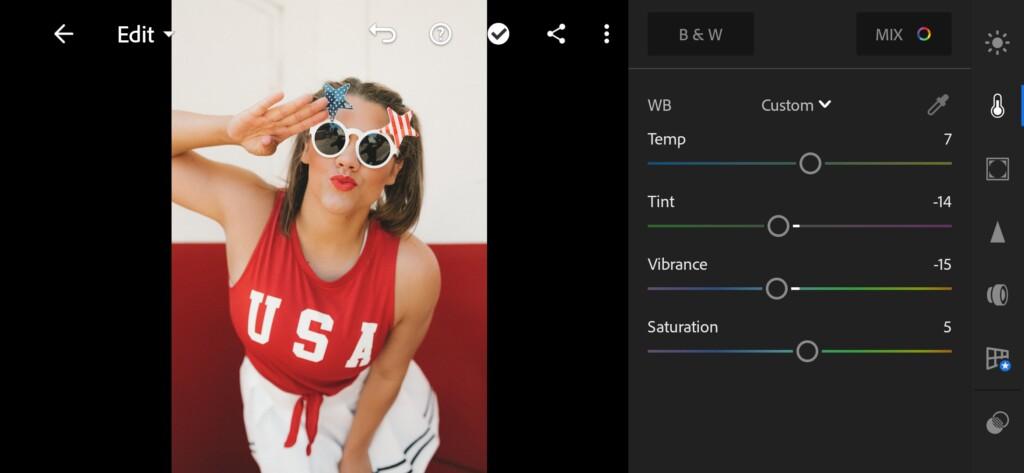Screen dimensions: 1024x473
Task: Click the Tint value -14
Action: pyautogui.click(x=942, y=202)
